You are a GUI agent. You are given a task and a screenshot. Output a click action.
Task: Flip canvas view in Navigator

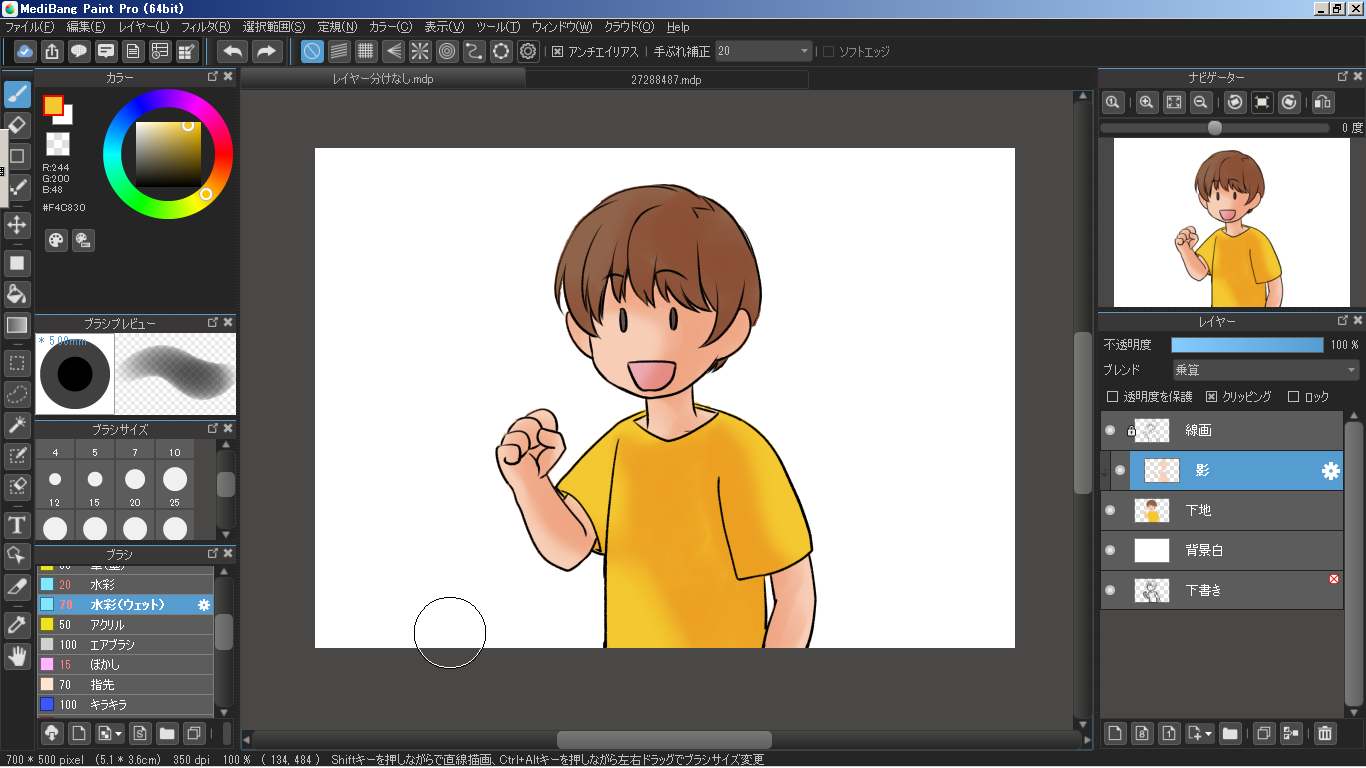pyautogui.click(x=1323, y=102)
